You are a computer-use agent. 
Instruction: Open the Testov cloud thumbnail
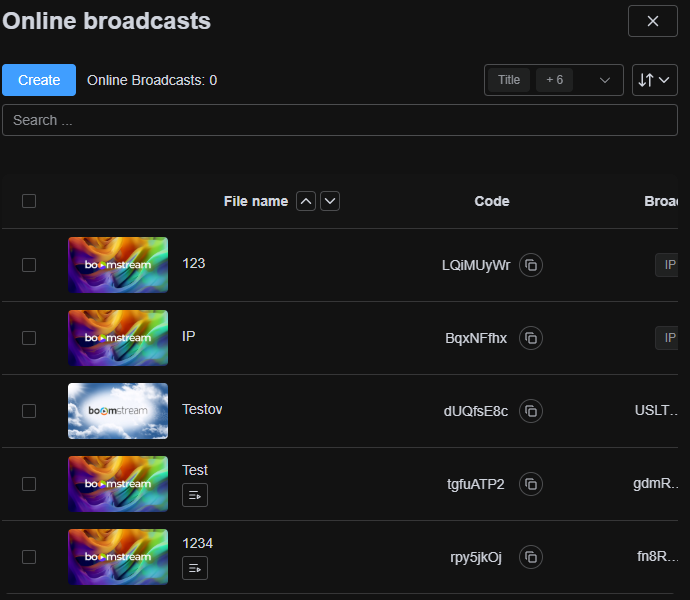coord(118,411)
